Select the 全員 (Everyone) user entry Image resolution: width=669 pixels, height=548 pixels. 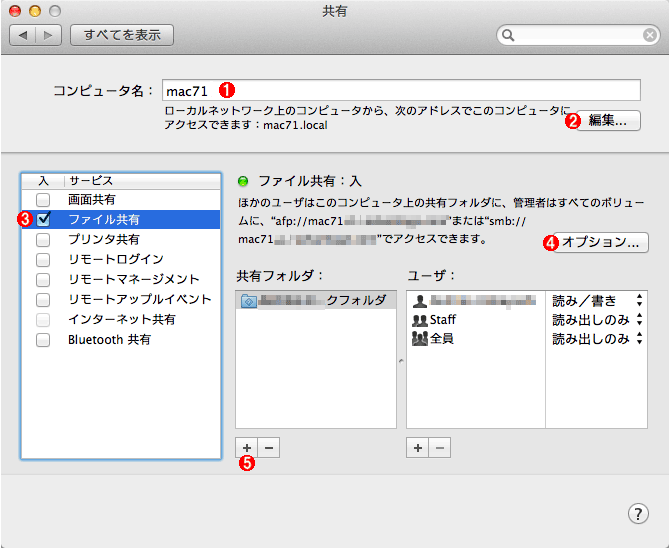coord(476,339)
